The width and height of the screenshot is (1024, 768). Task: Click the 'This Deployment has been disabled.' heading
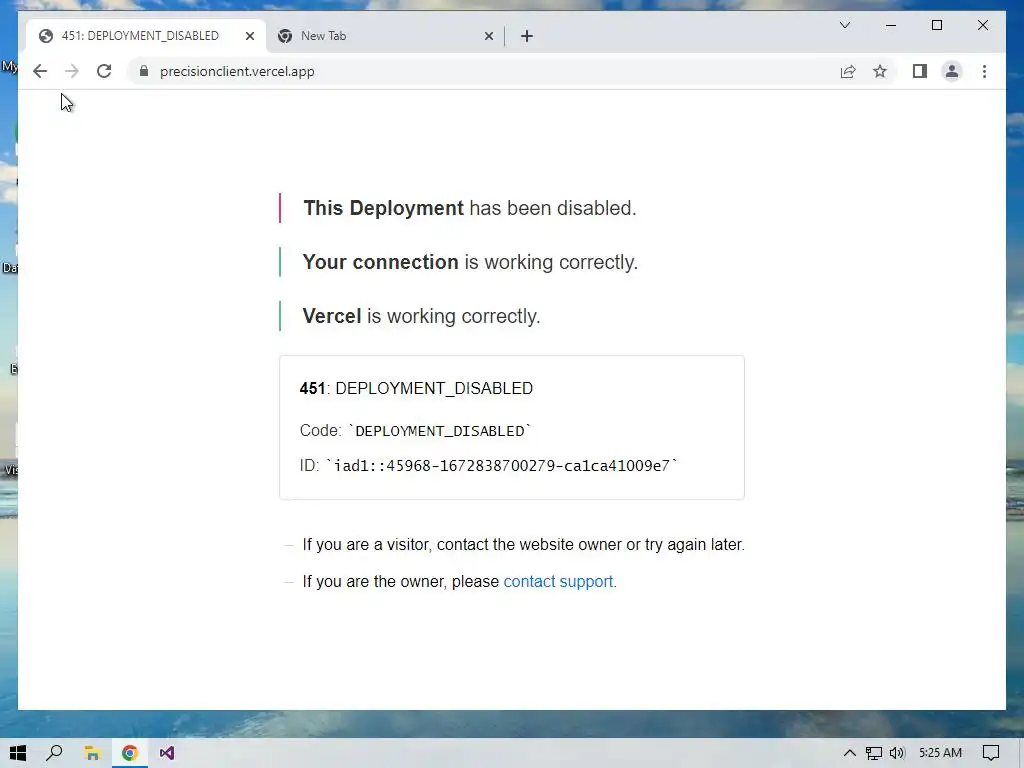pyautogui.click(x=470, y=208)
